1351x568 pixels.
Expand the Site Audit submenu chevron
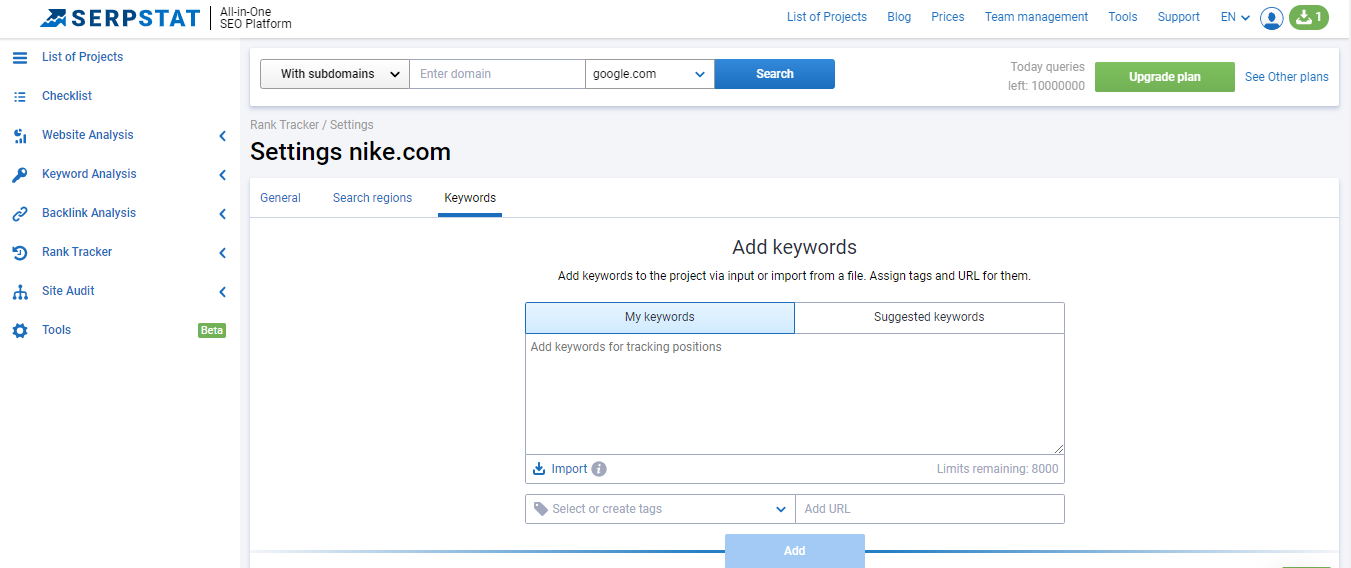coord(222,292)
